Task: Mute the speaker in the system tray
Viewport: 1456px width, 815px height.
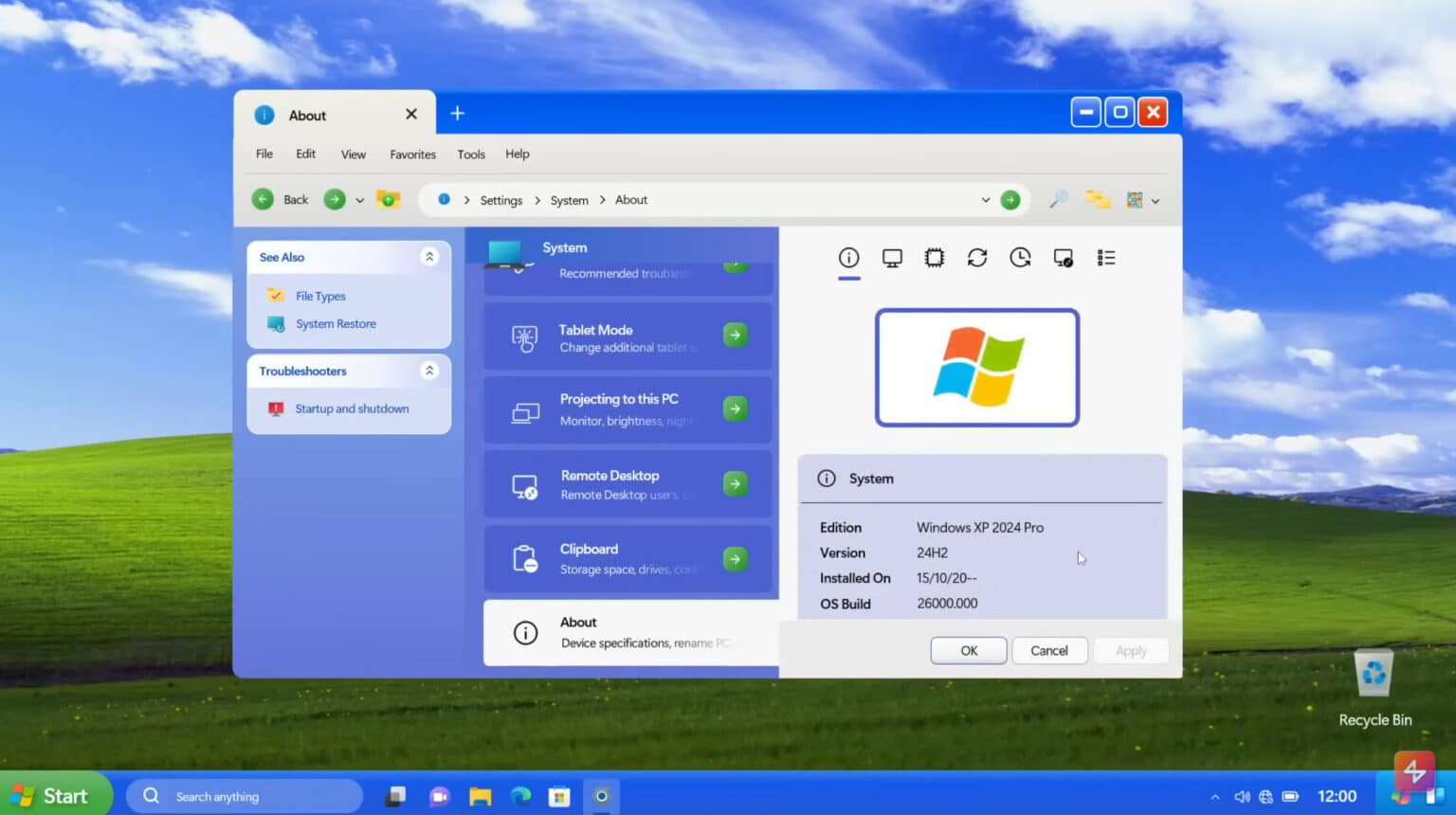Action: [1243, 796]
